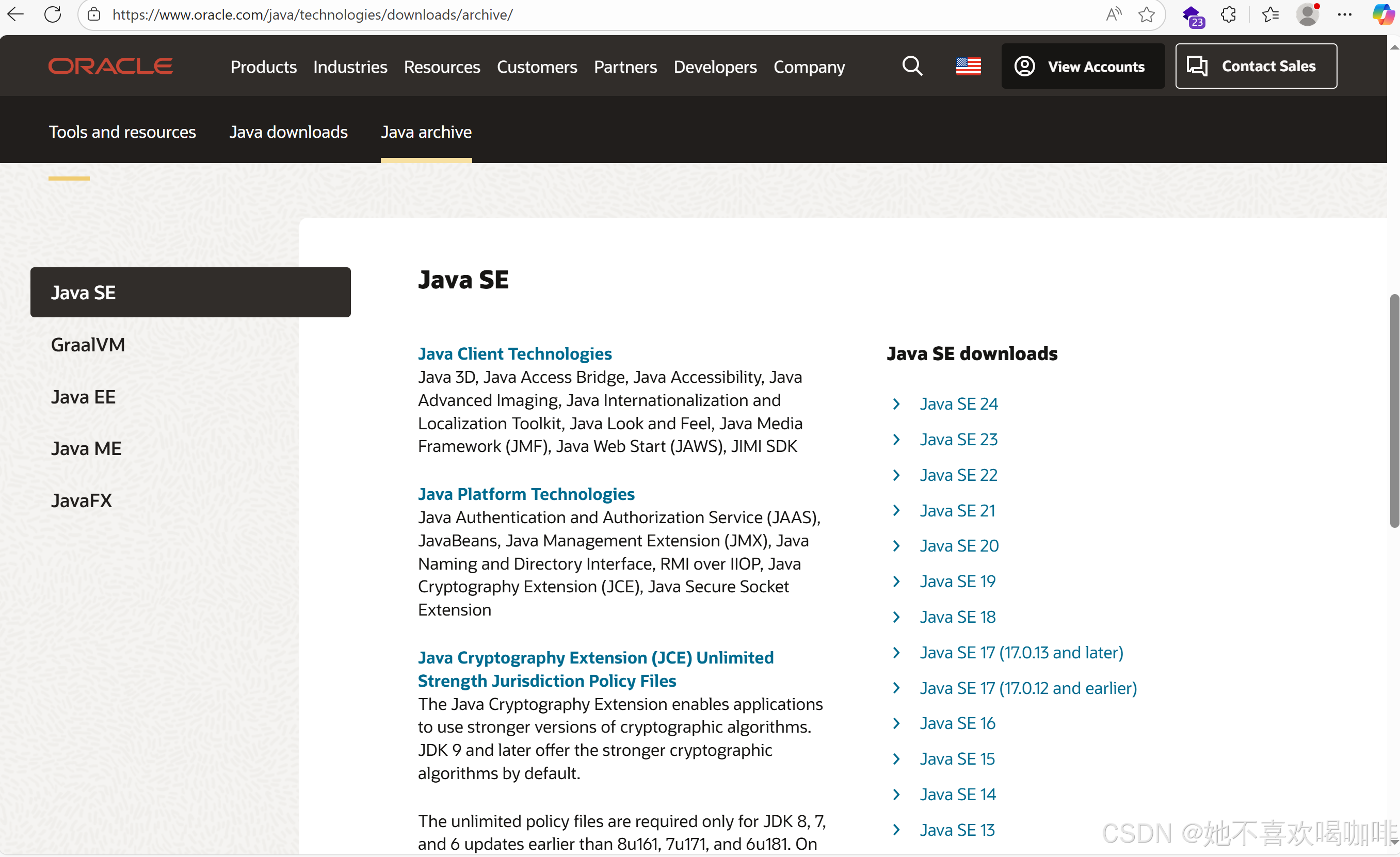1400x857 pixels.
Task: Add page to favorites star icon
Action: 1146,14
